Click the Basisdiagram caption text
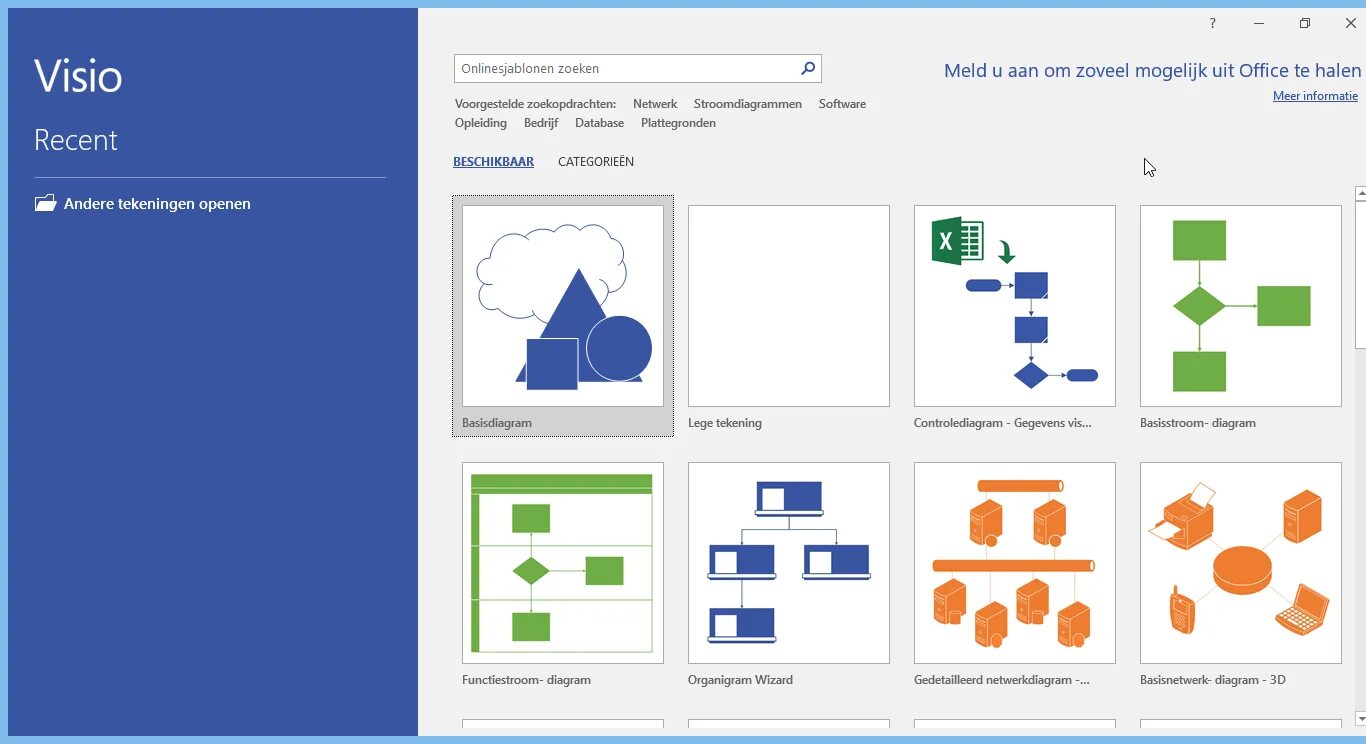 pyautogui.click(x=497, y=423)
